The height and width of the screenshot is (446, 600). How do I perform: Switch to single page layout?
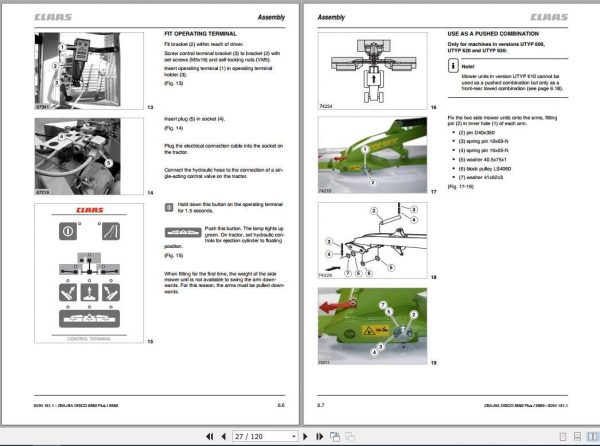(x=563, y=437)
